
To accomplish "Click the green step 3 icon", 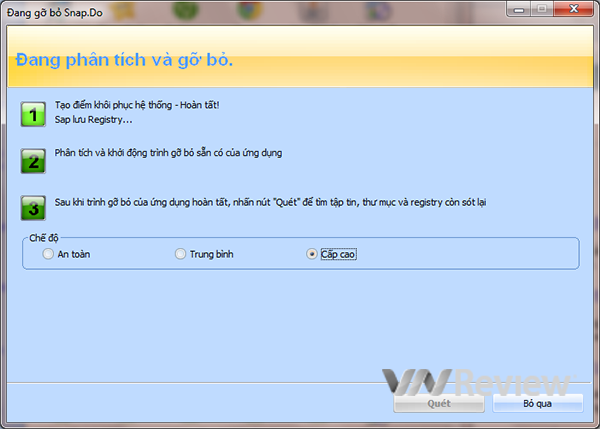I will pyautogui.click(x=33, y=208).
